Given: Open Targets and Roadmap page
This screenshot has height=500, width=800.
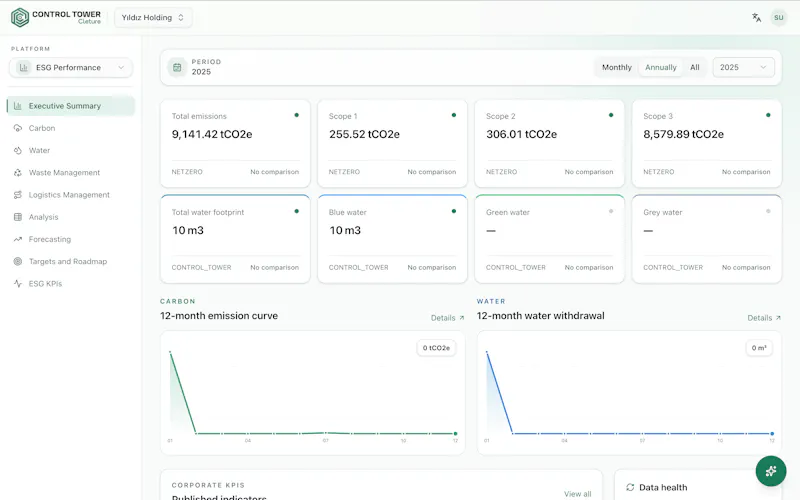Looking at the screenshot, I should [71, 261].
